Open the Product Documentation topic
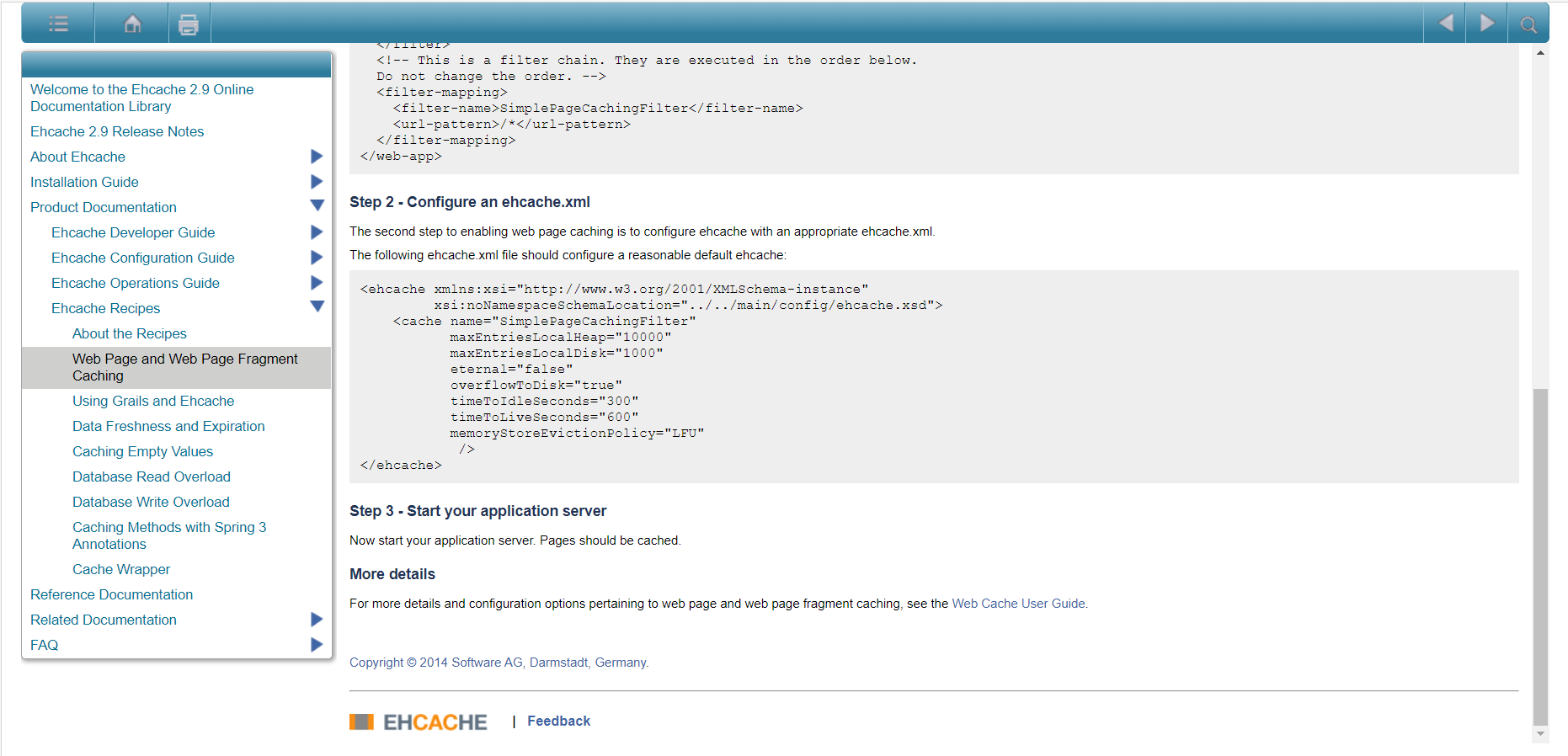 click(104, 207)
